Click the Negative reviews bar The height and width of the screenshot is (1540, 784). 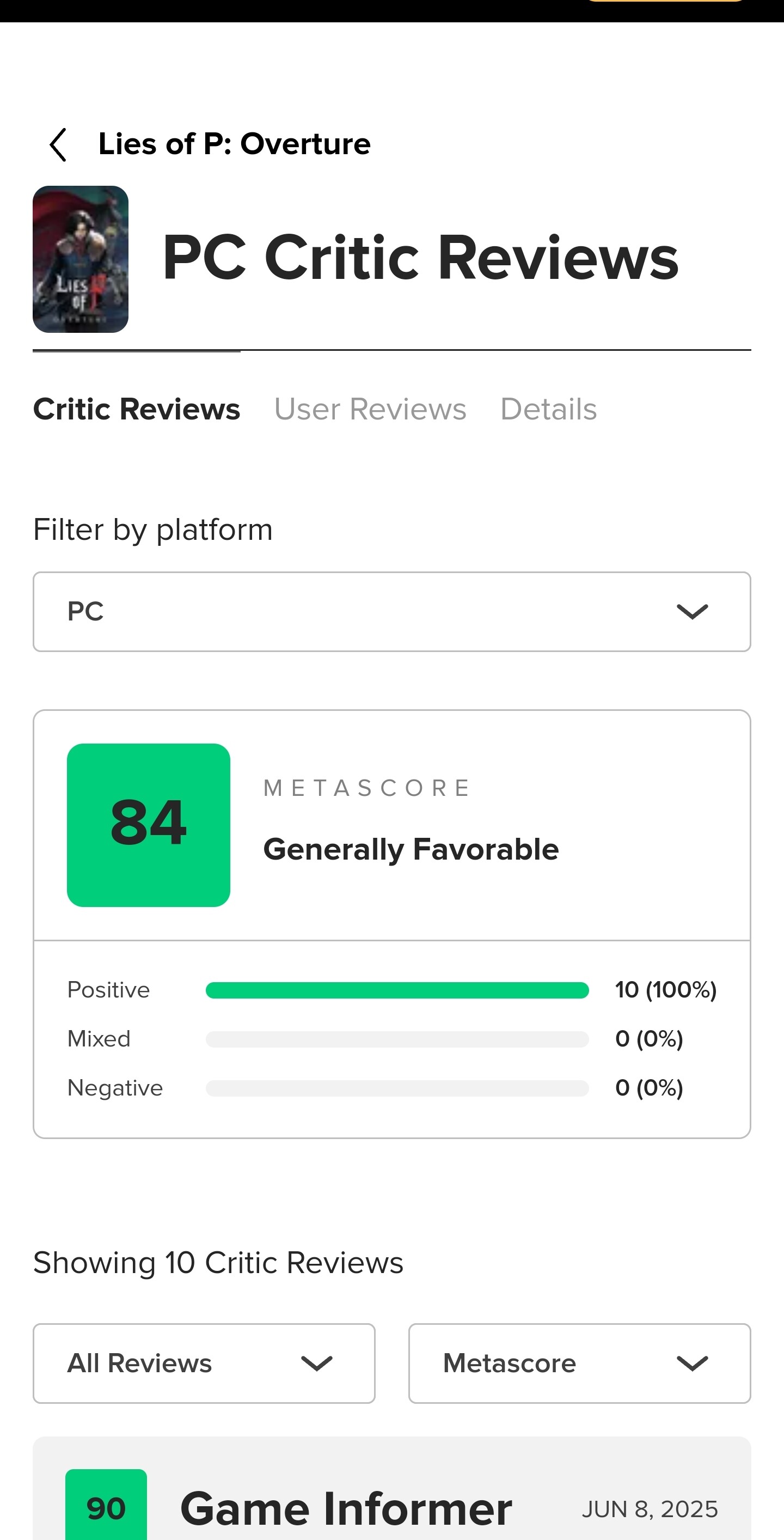[x=397, y=1088]
